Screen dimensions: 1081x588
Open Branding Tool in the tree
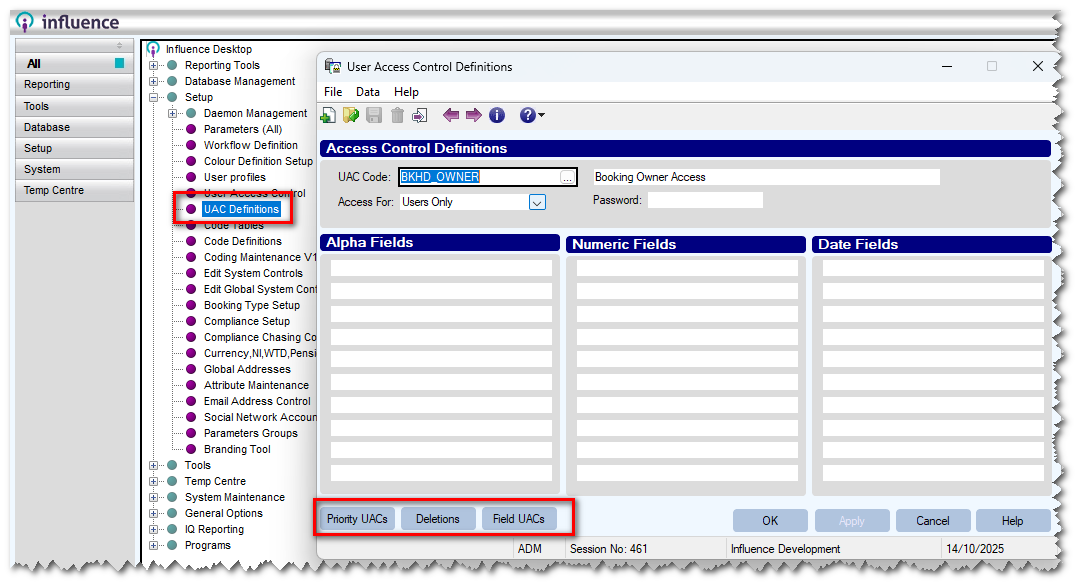[x=237, y=449]
